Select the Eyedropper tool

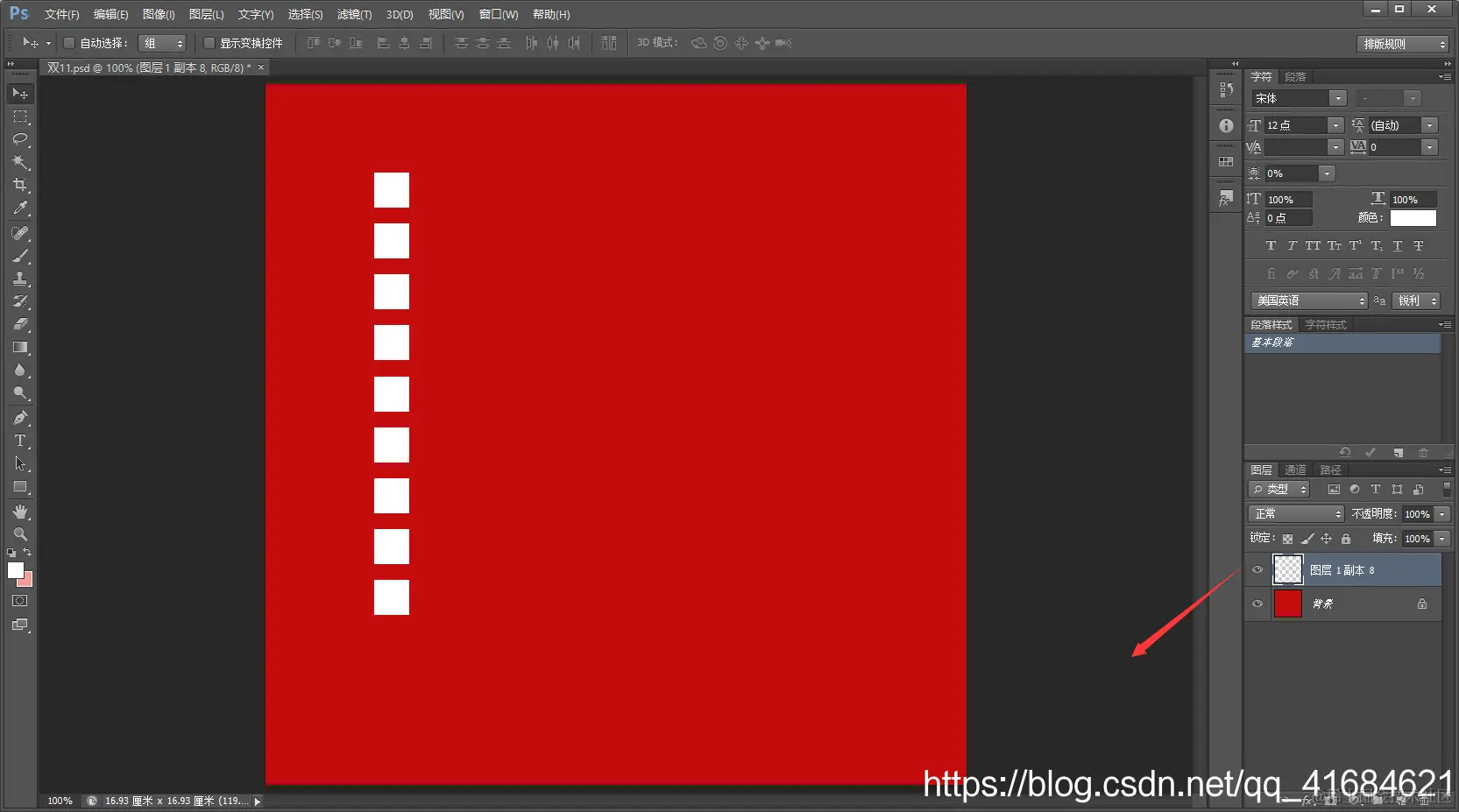pyautogui.click(x=19, y=208)
